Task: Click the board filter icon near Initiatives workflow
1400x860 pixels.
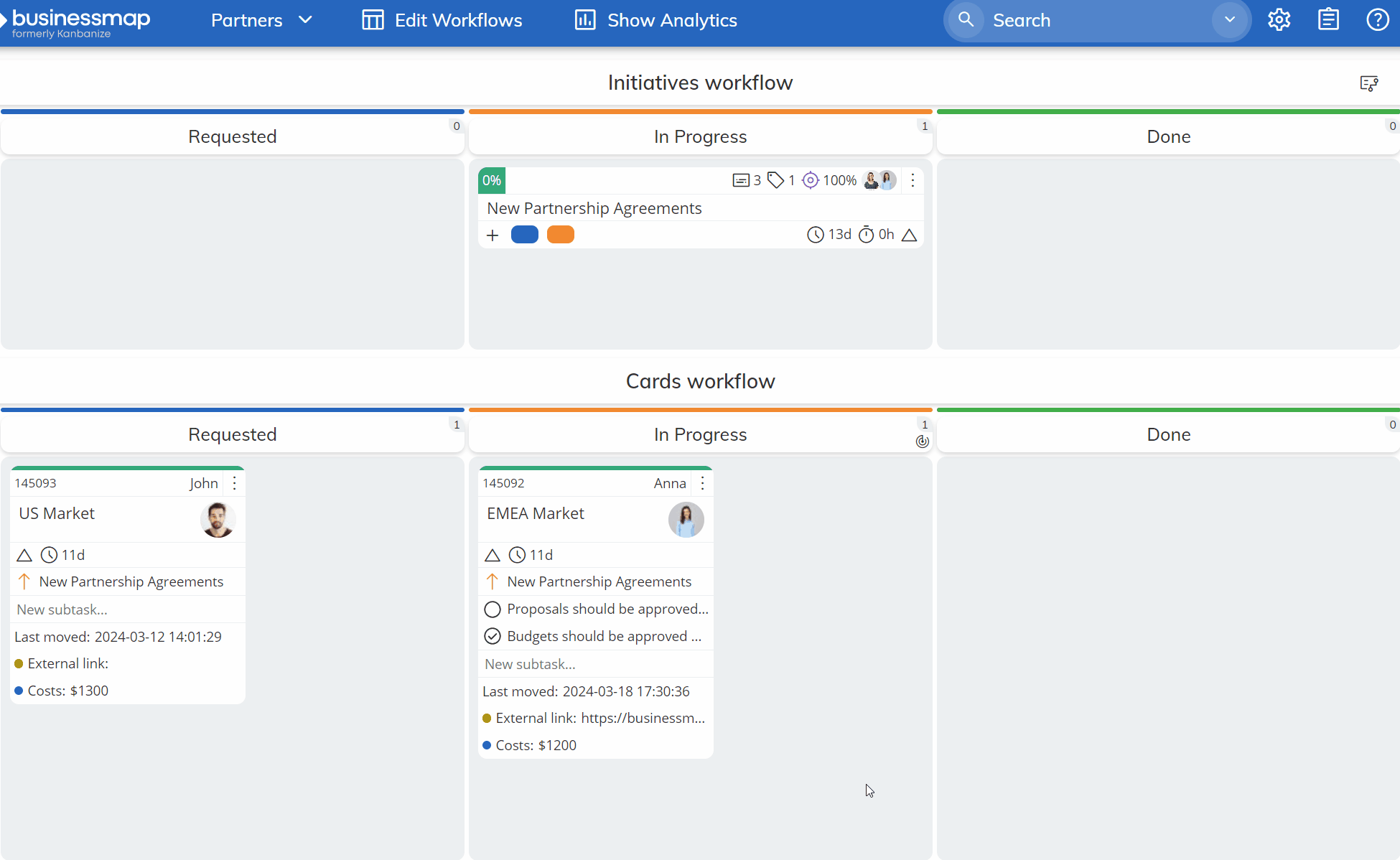Action: [1368, 83]
